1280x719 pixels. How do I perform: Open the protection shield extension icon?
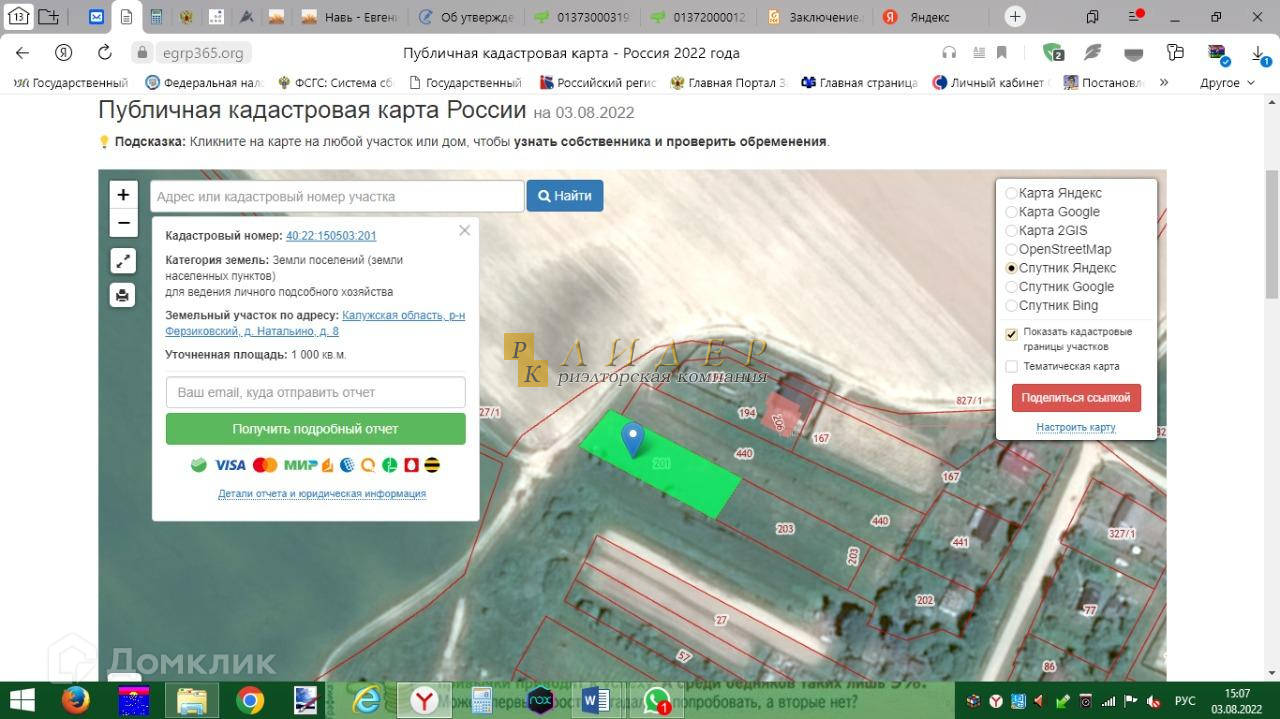tap(1052, 53)
